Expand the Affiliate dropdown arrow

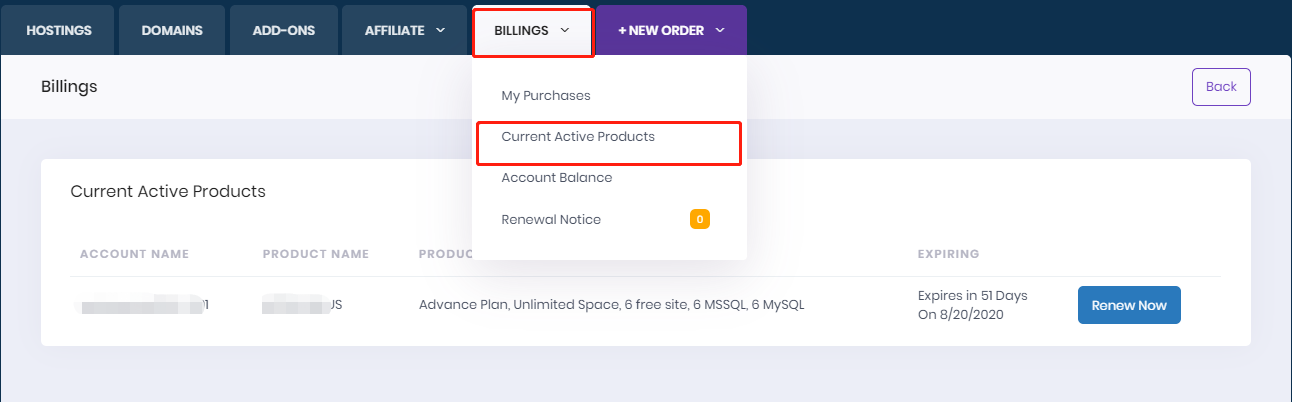click(x=440, y=30)
